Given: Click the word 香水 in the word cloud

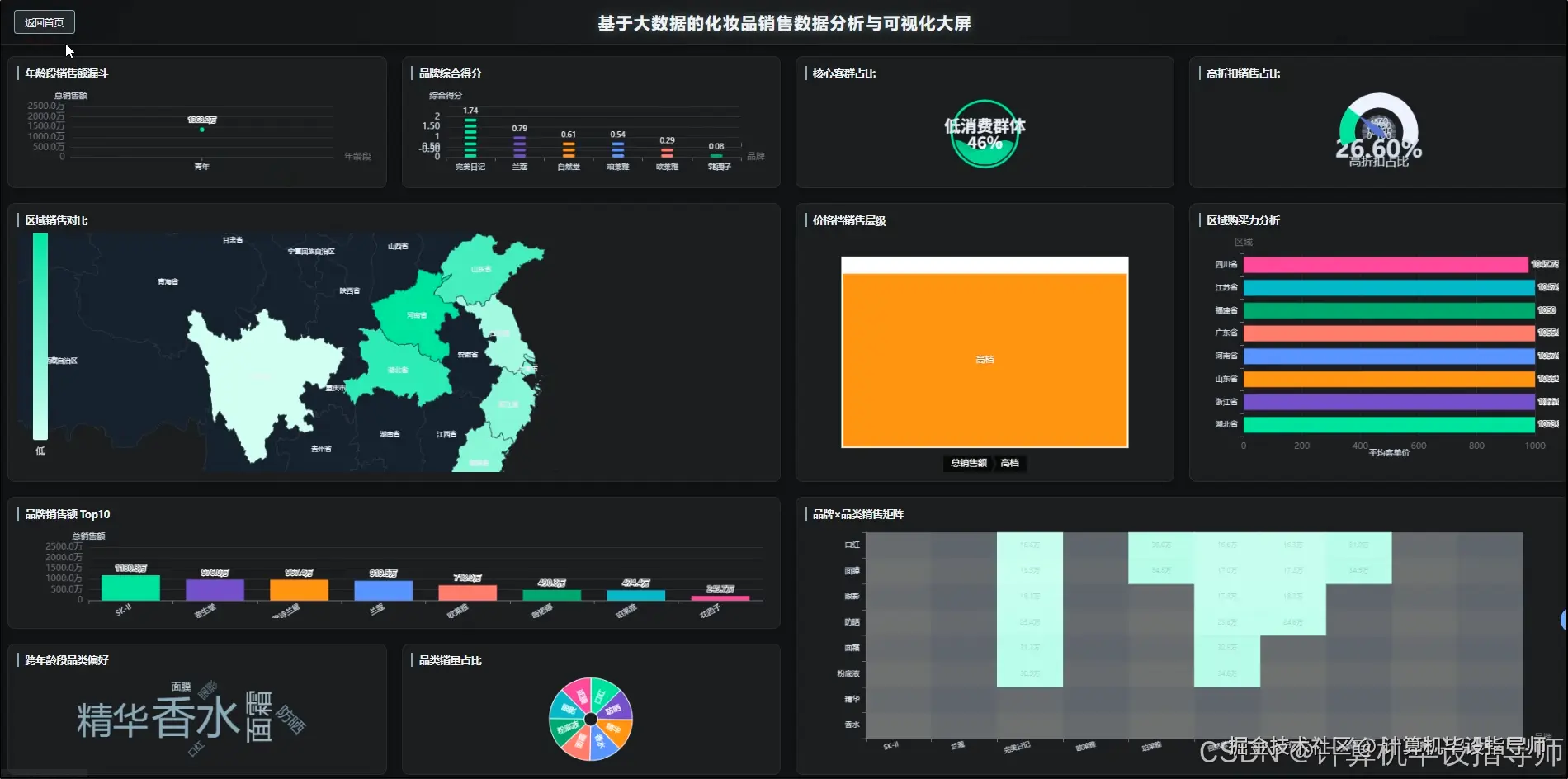Looking at the screenshot, I should pos(196,717).
